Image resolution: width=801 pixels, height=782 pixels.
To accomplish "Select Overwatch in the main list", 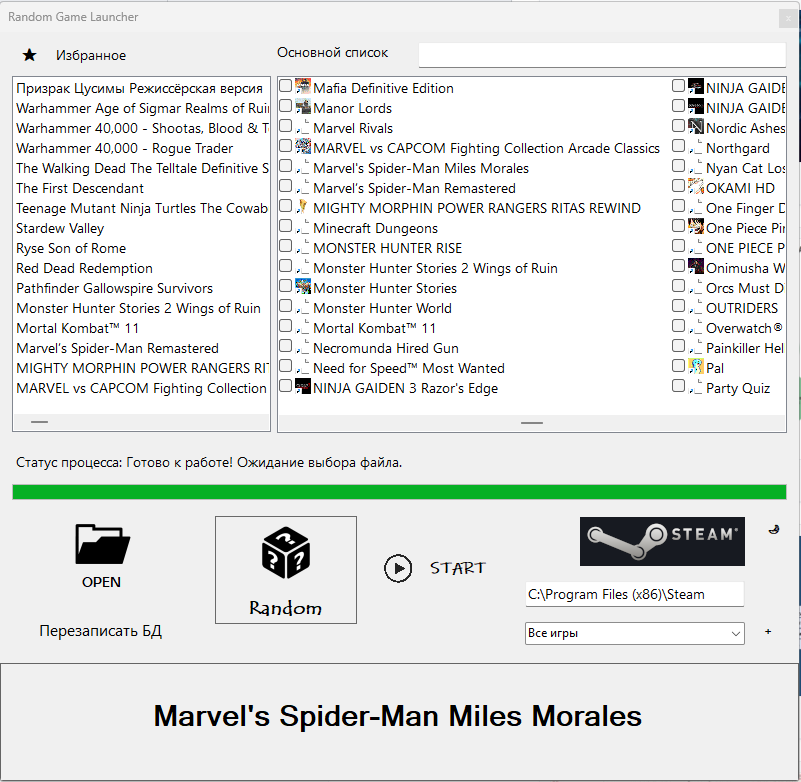I will (x=744, y=328).
